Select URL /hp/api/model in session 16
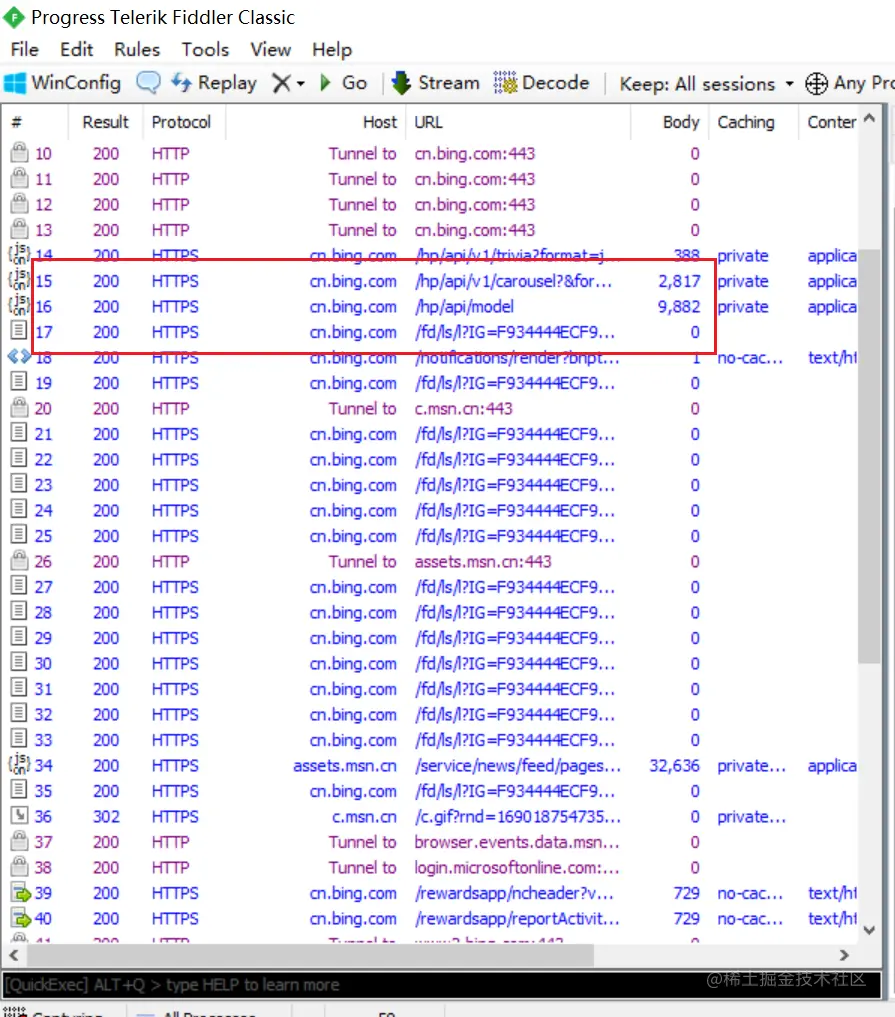This screenshot has height=1017, width=895. [x=464, y=307]
